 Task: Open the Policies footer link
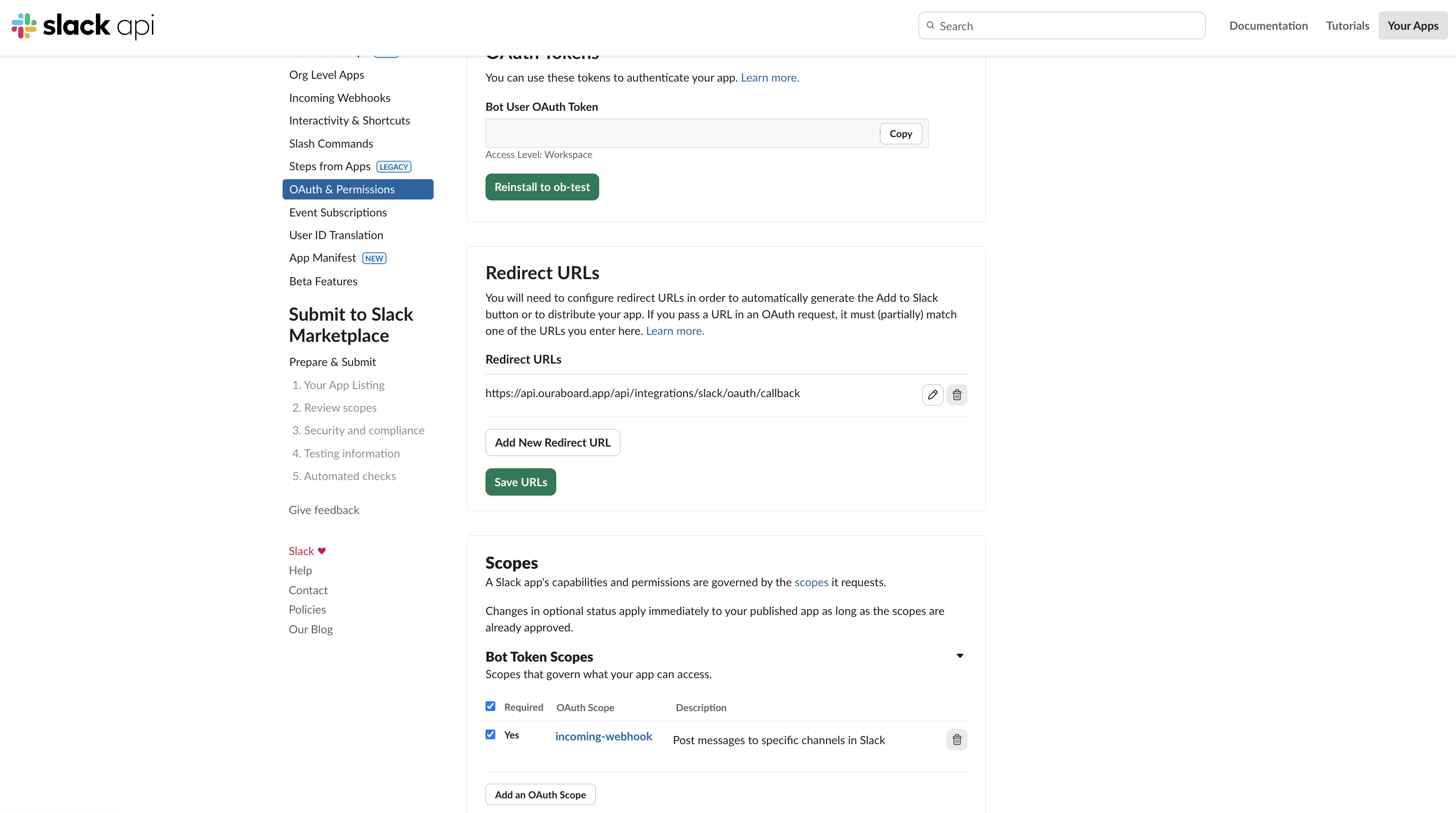pos(308,610)
